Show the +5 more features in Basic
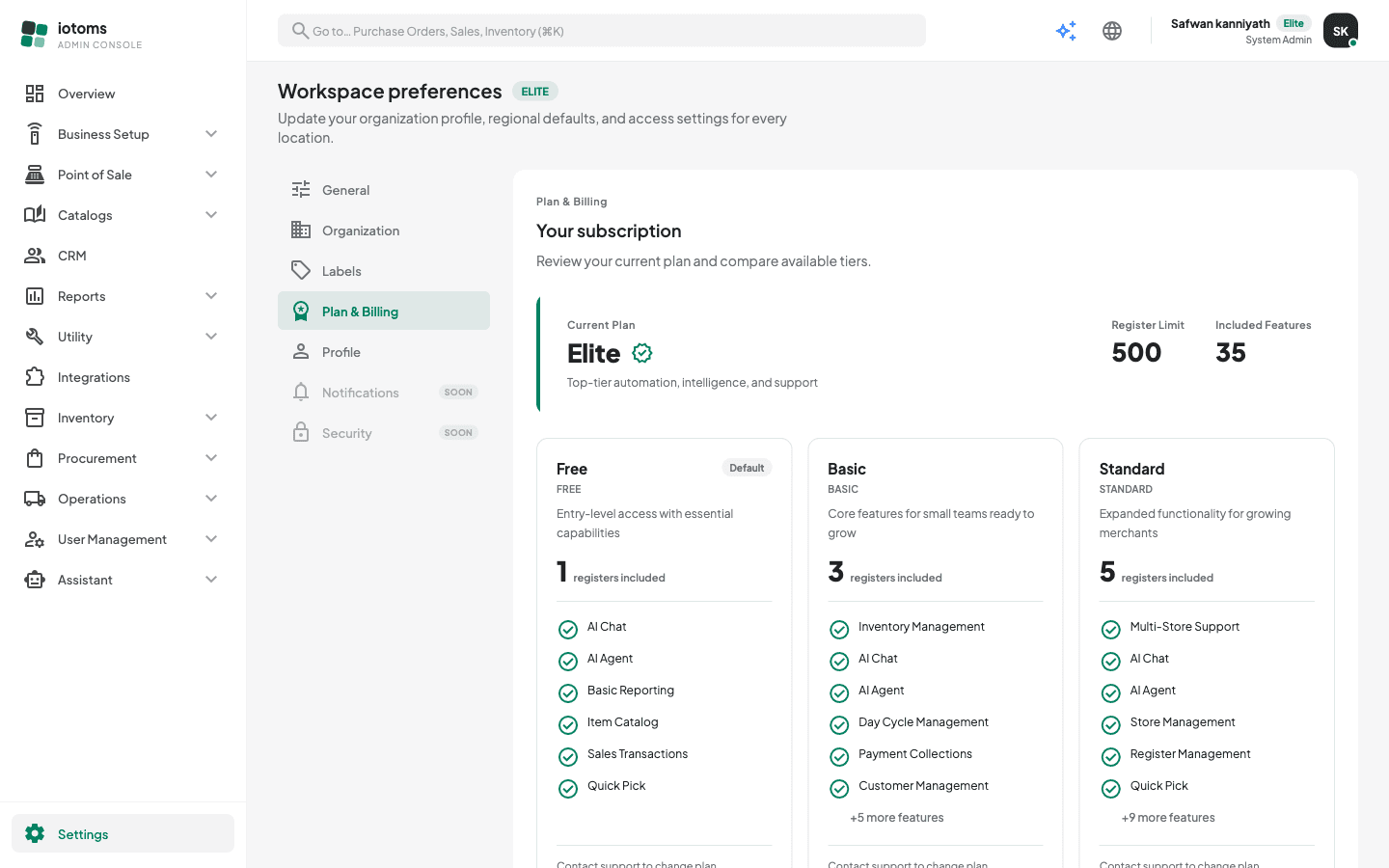Image resolution: width=1389 pixels, height=868 pixels. click(897, 818)
